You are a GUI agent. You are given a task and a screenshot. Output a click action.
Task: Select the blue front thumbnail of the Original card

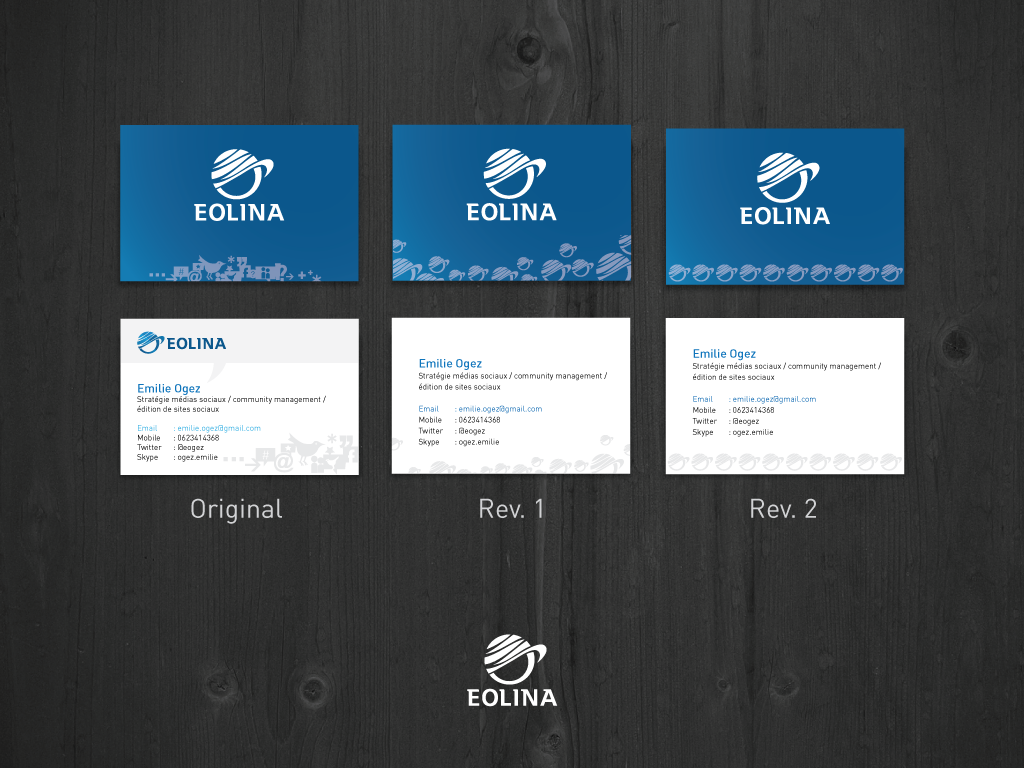(x=239, y=203)
